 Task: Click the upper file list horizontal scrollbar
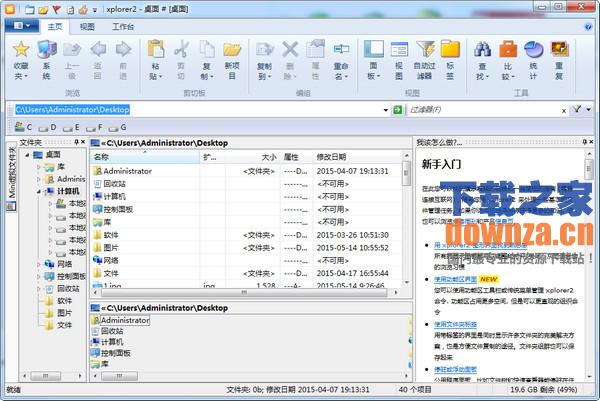[245, 292]
